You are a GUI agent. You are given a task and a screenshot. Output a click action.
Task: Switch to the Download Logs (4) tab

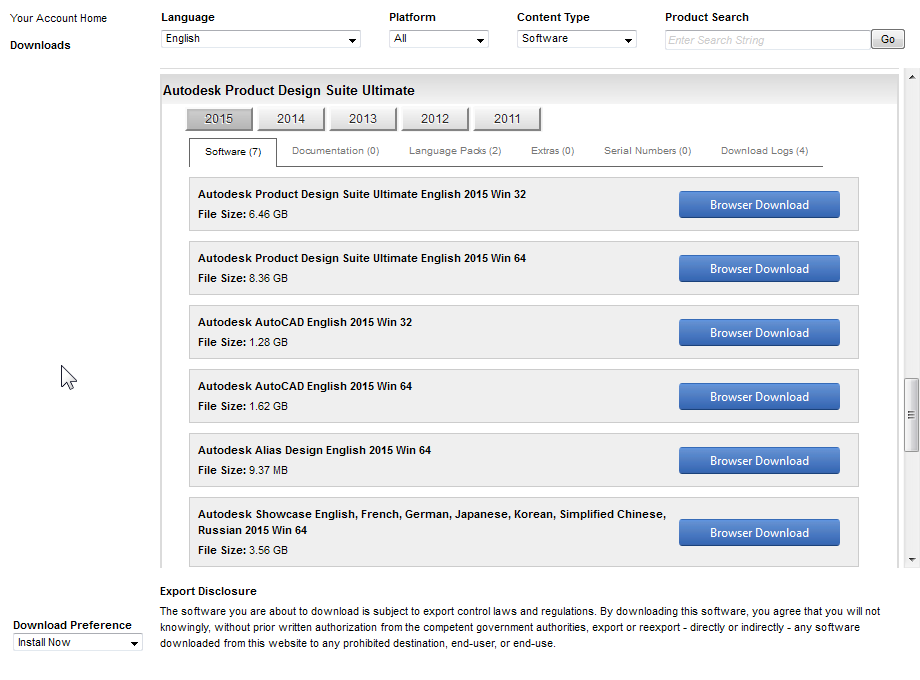[764, 151]
